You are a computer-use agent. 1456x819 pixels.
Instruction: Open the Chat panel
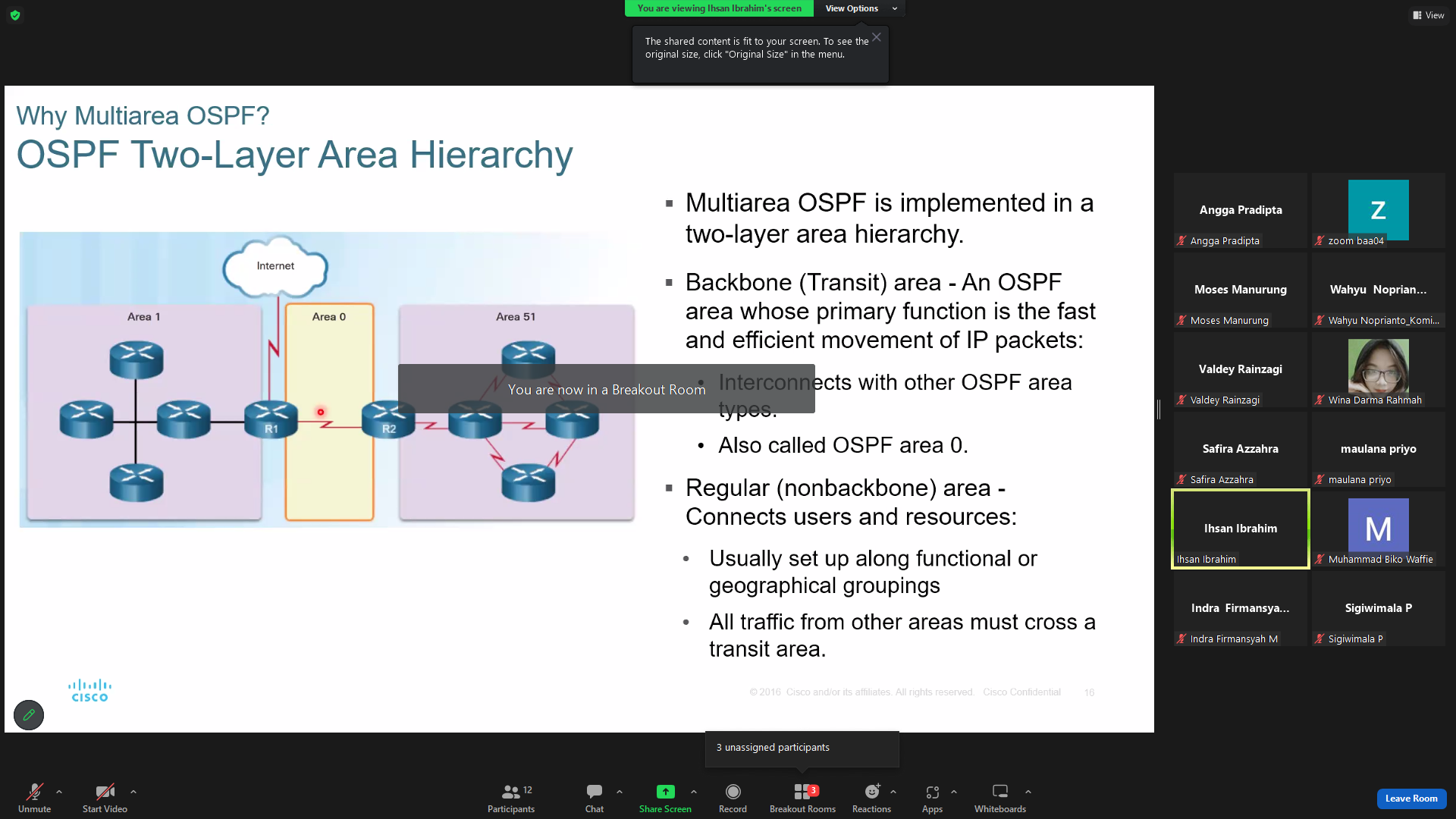tap(595, 798)
